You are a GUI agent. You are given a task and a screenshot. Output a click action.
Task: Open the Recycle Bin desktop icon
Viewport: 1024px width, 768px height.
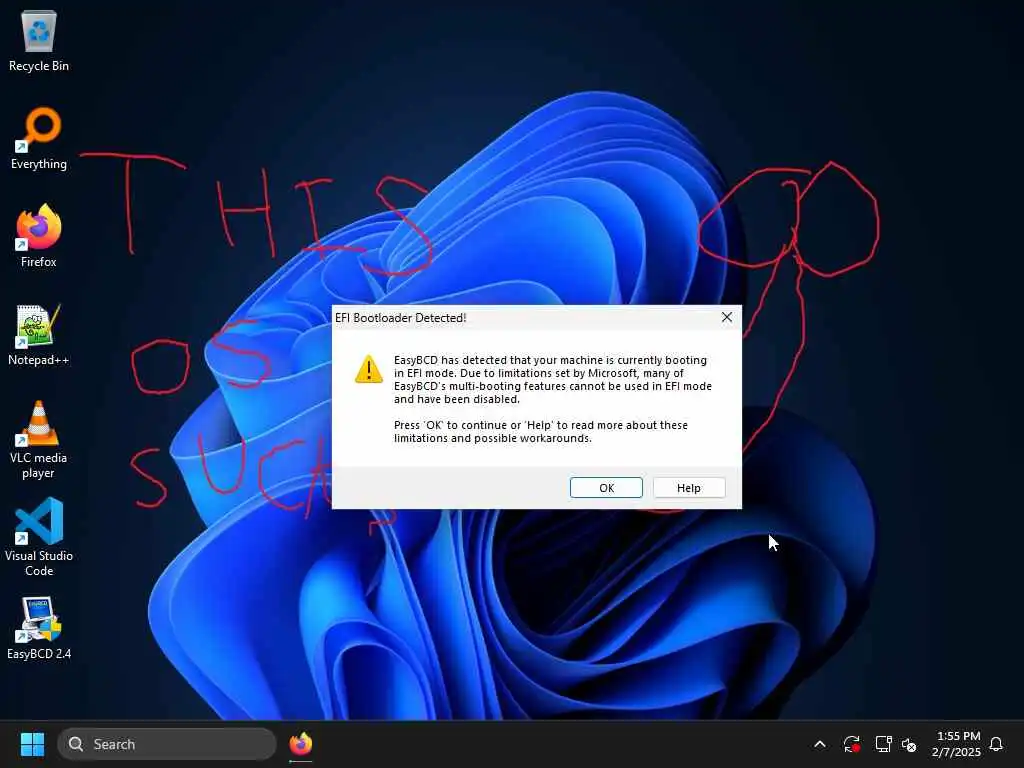39,40
